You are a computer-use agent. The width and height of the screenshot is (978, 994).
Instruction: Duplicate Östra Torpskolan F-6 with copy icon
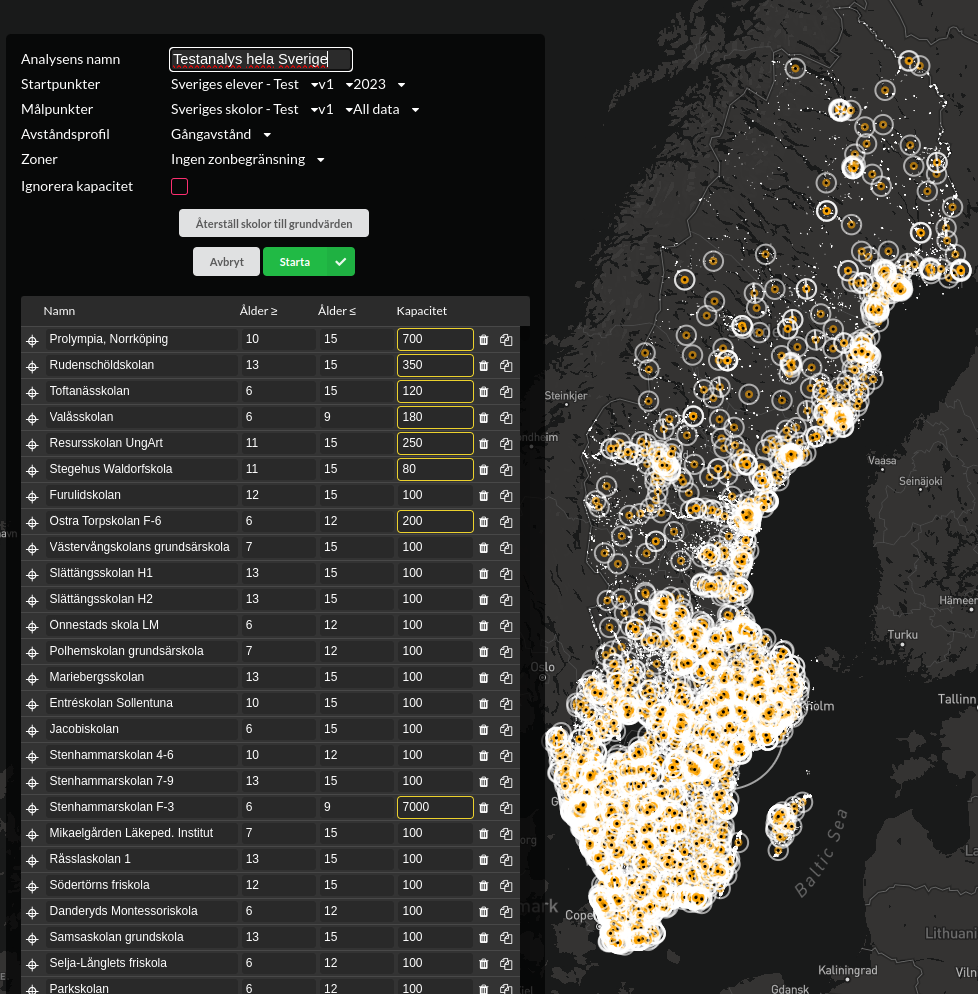point(506,522)
